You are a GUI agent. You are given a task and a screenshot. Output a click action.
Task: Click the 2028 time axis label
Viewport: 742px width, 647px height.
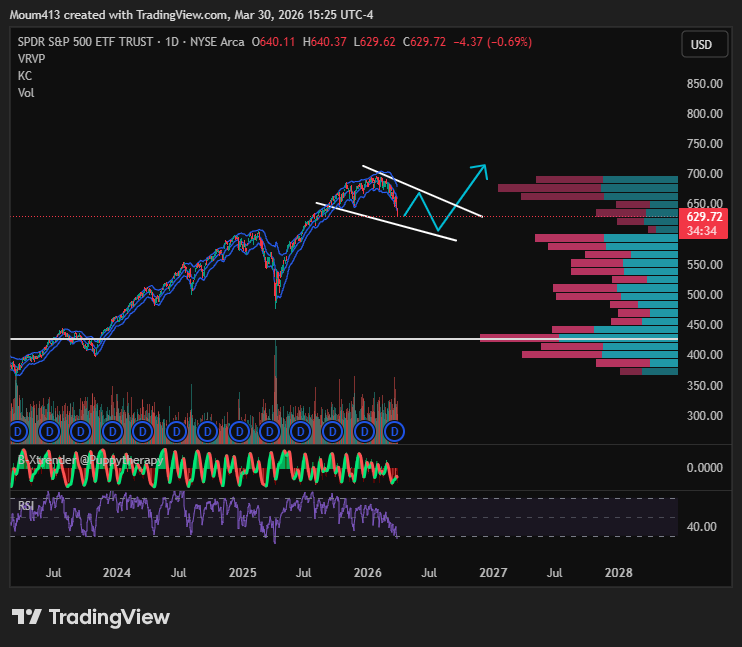[618, 573]
